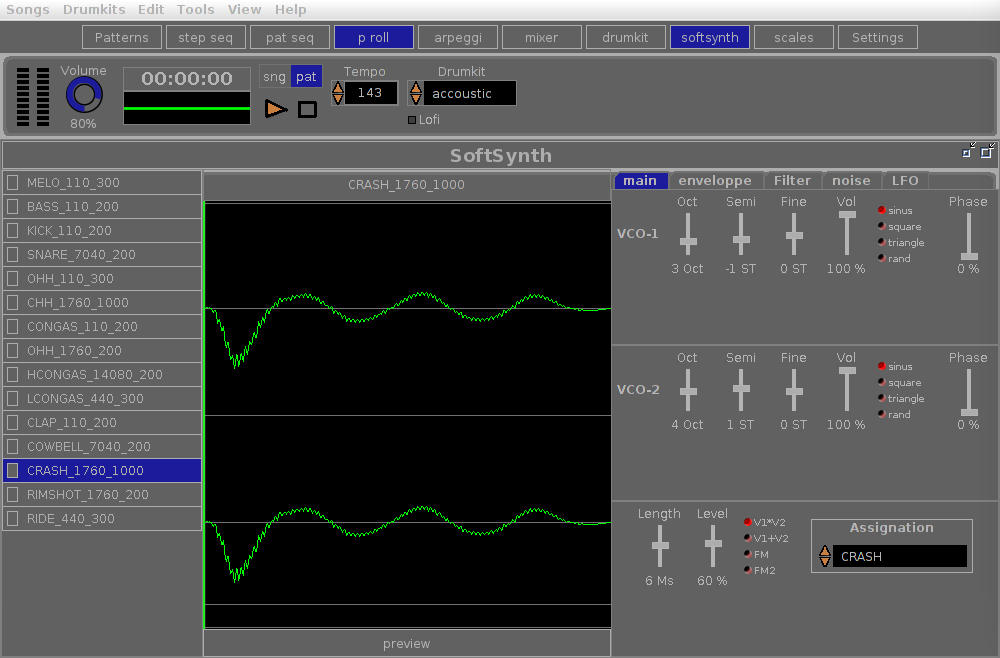Toggle the SNARE_7040_200 checkbox
1000x658 pixels.
click(x=12, y=254)
